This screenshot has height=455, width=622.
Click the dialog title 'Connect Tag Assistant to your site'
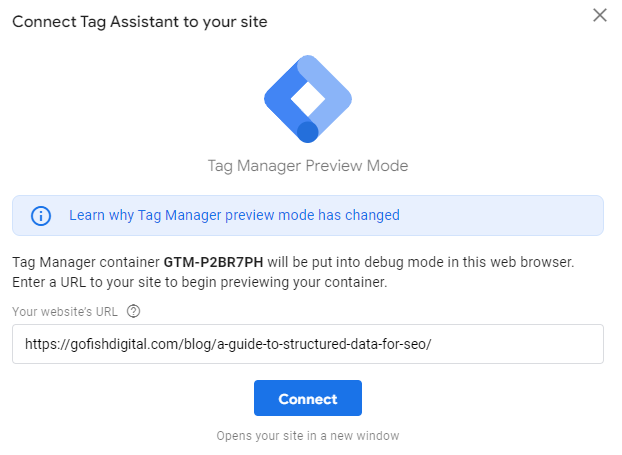coord(140,22)
